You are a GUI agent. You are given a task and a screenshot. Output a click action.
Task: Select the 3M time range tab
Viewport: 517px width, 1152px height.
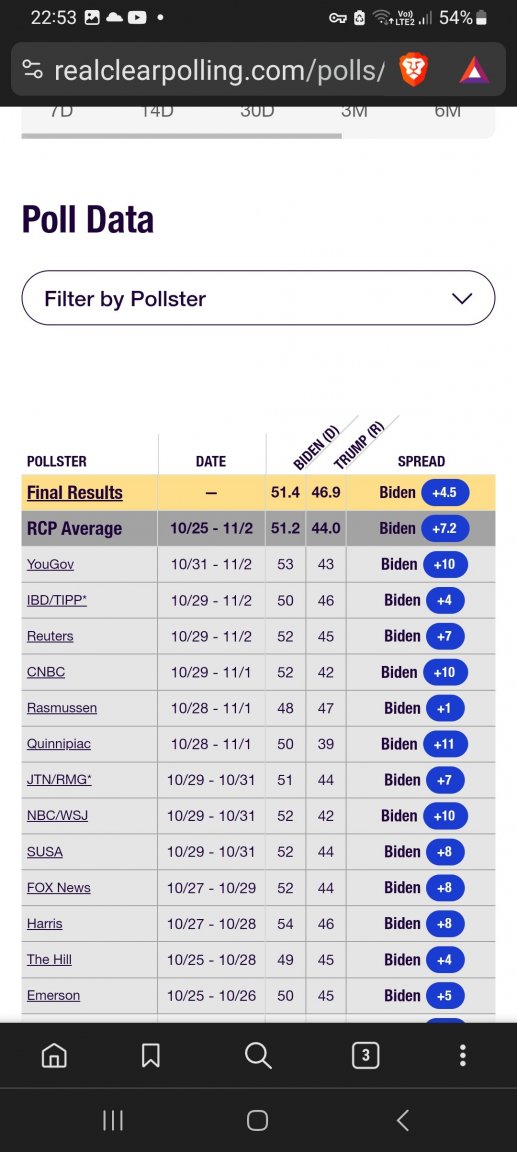click(x=354, y=112)
